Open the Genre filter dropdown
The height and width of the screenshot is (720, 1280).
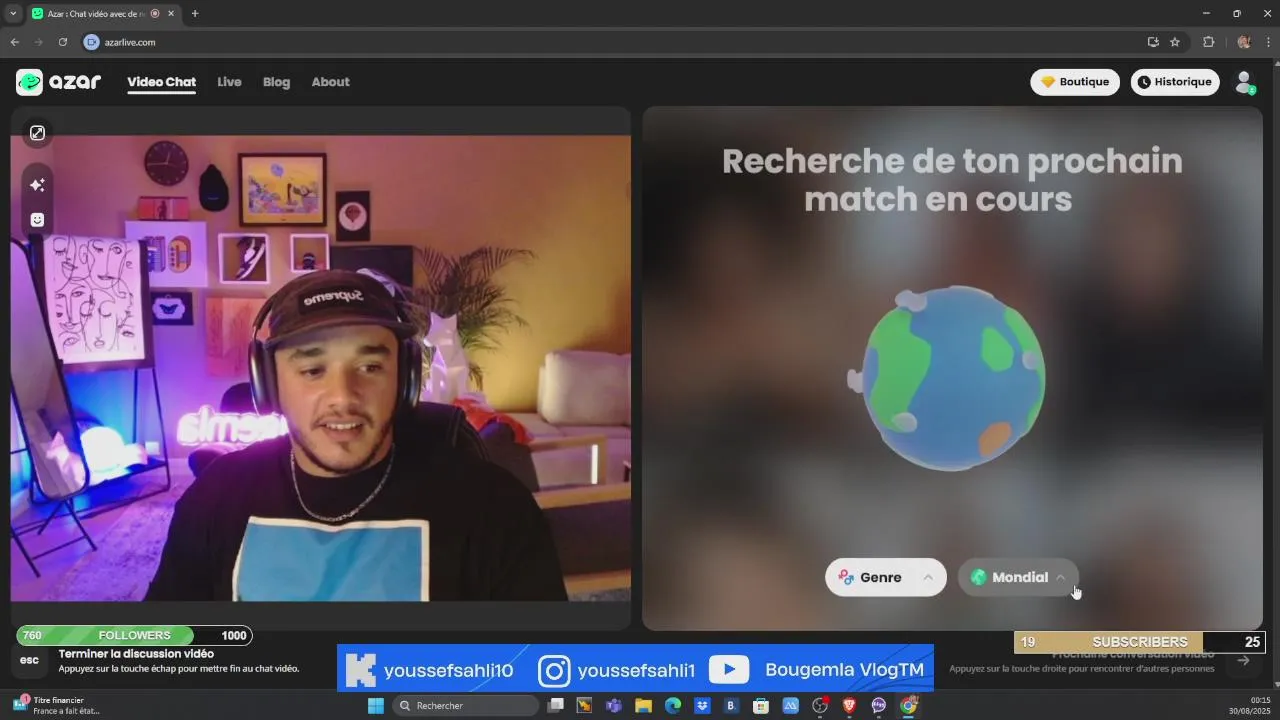pos(886,577)
